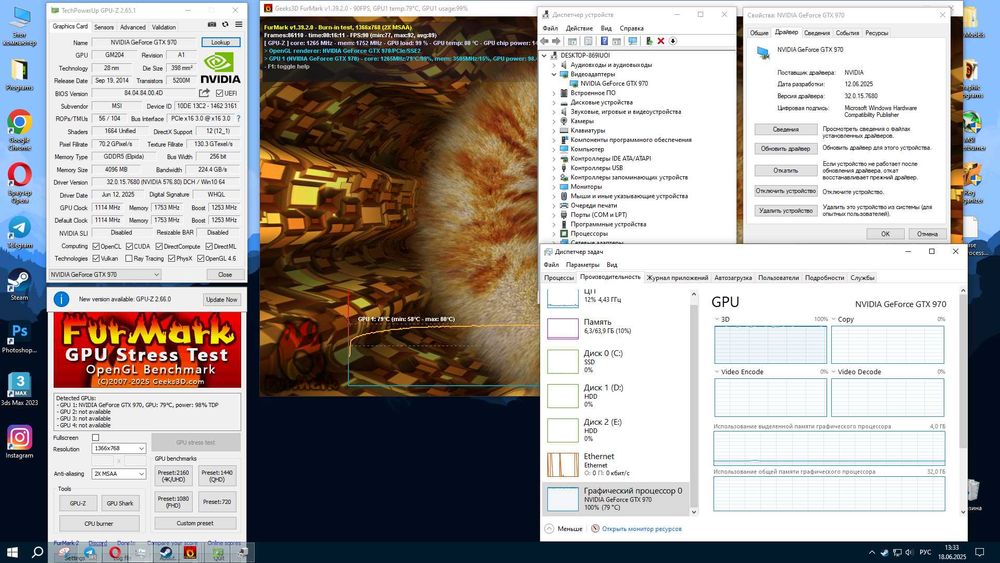The width and height of the screenshot is (1000, 563).
Task: Click the NVIDIA logo in GPU-Z
Action: (x=220, y=69)
